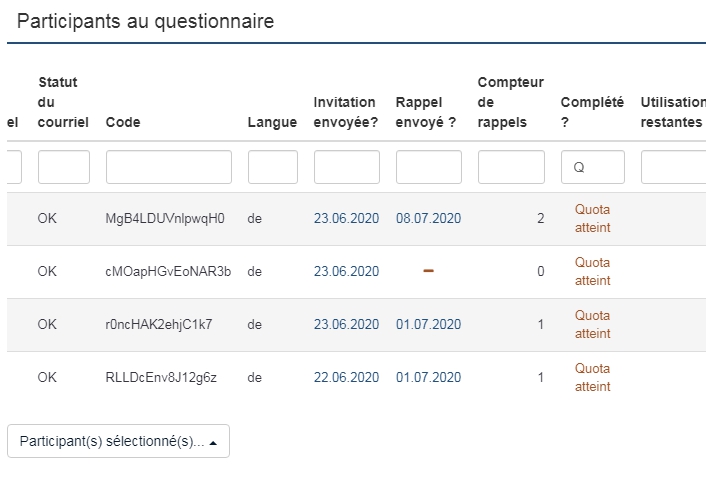The height and width of the screenshot is (479, 706).
Task: Click the Complété filter field containing Q
Action: pos(593,167)
